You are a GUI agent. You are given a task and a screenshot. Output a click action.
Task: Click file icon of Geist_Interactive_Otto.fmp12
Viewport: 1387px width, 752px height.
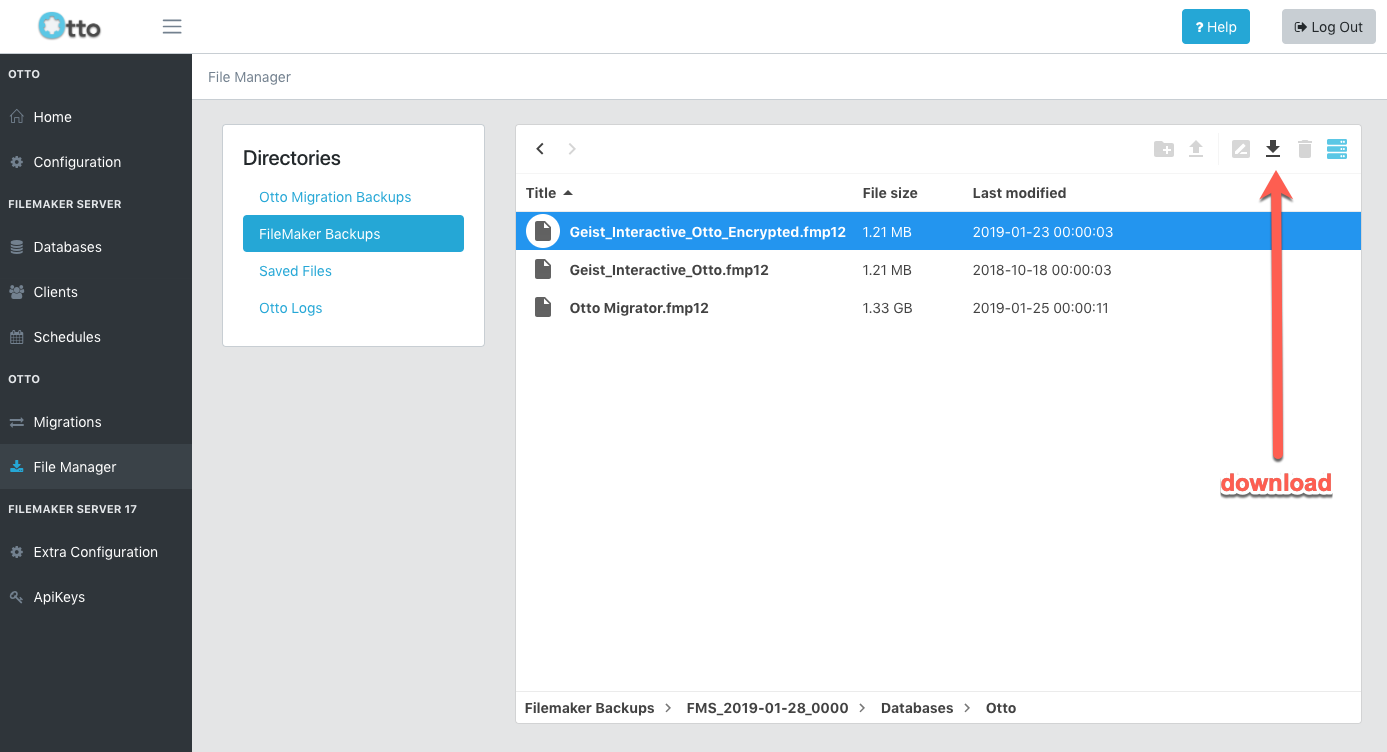tap(543, 270)
